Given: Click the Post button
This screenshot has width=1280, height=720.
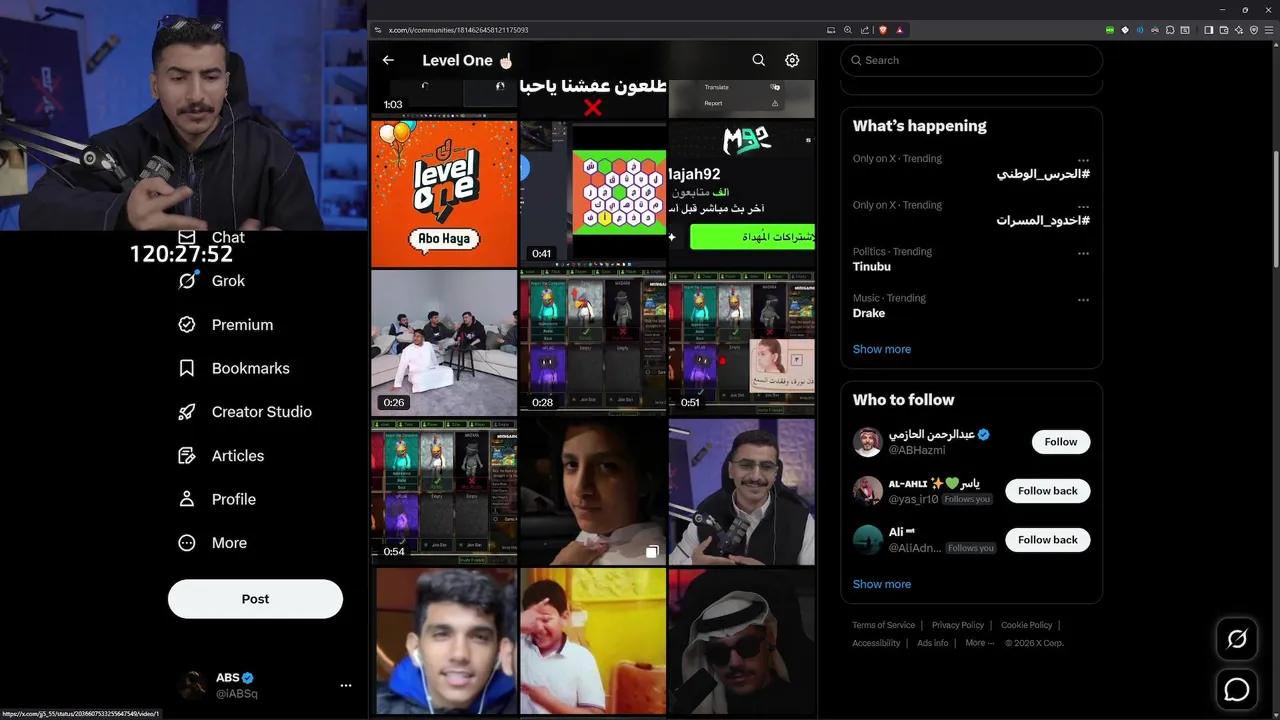Looking at the screenshot, I should (x=255, y=599).
